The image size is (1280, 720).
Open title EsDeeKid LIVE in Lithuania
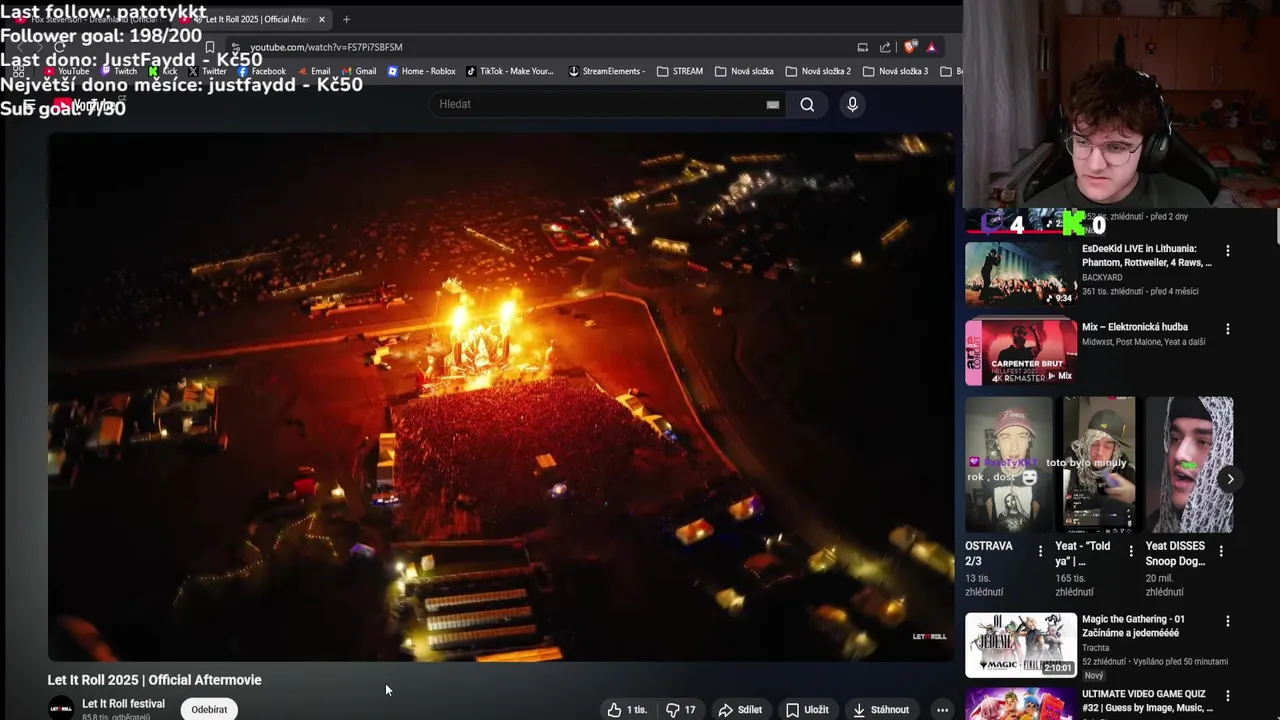click(1147, 256)
